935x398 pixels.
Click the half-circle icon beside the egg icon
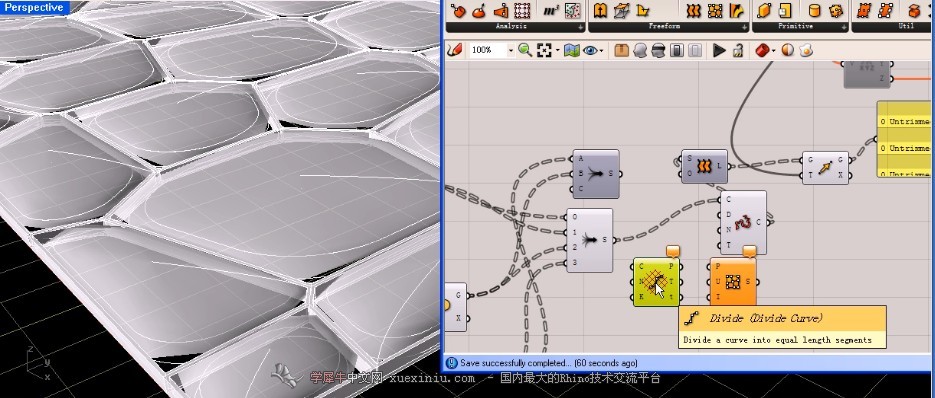click(788, 50)
